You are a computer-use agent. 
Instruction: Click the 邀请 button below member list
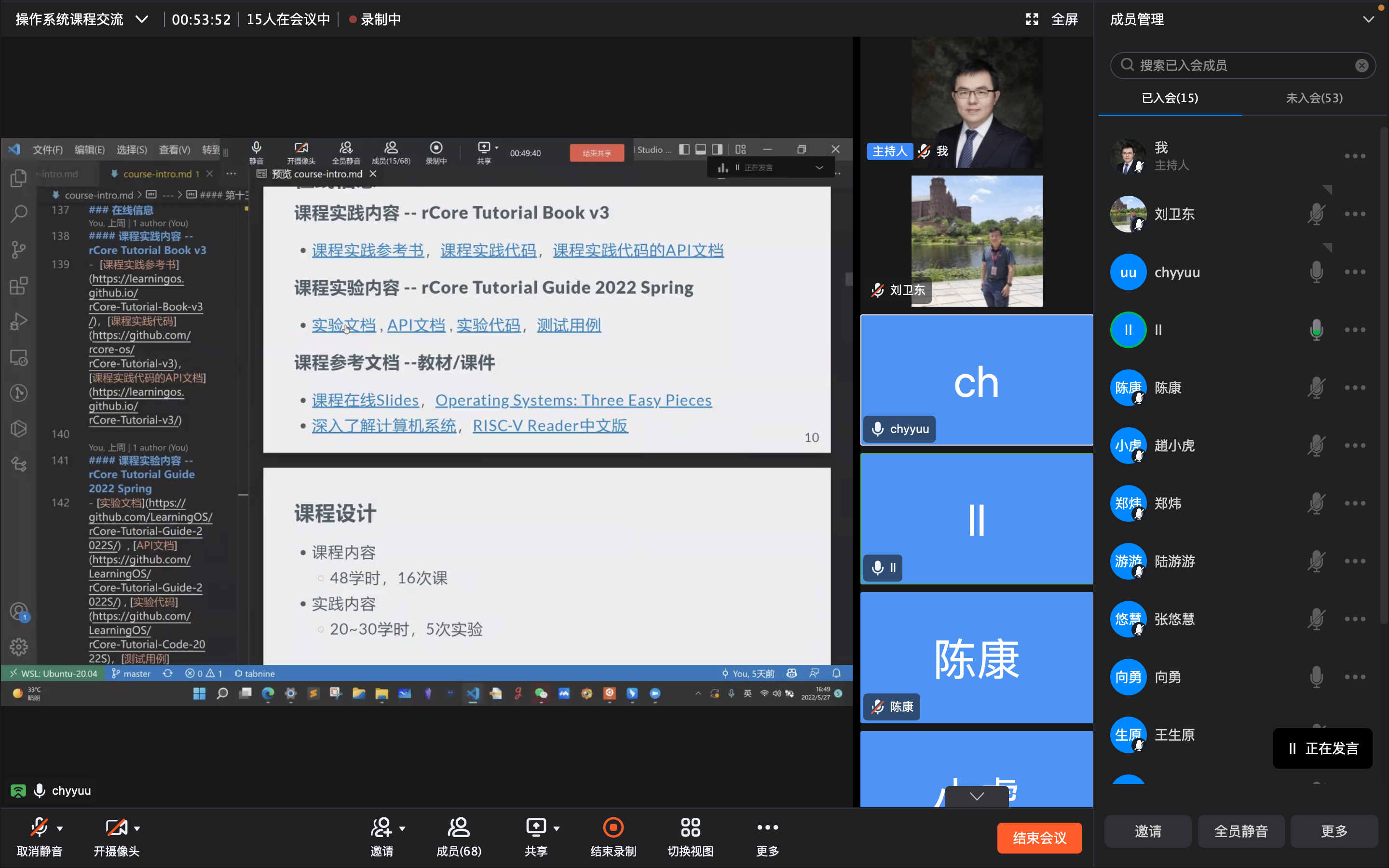(x=1148, y=831)
